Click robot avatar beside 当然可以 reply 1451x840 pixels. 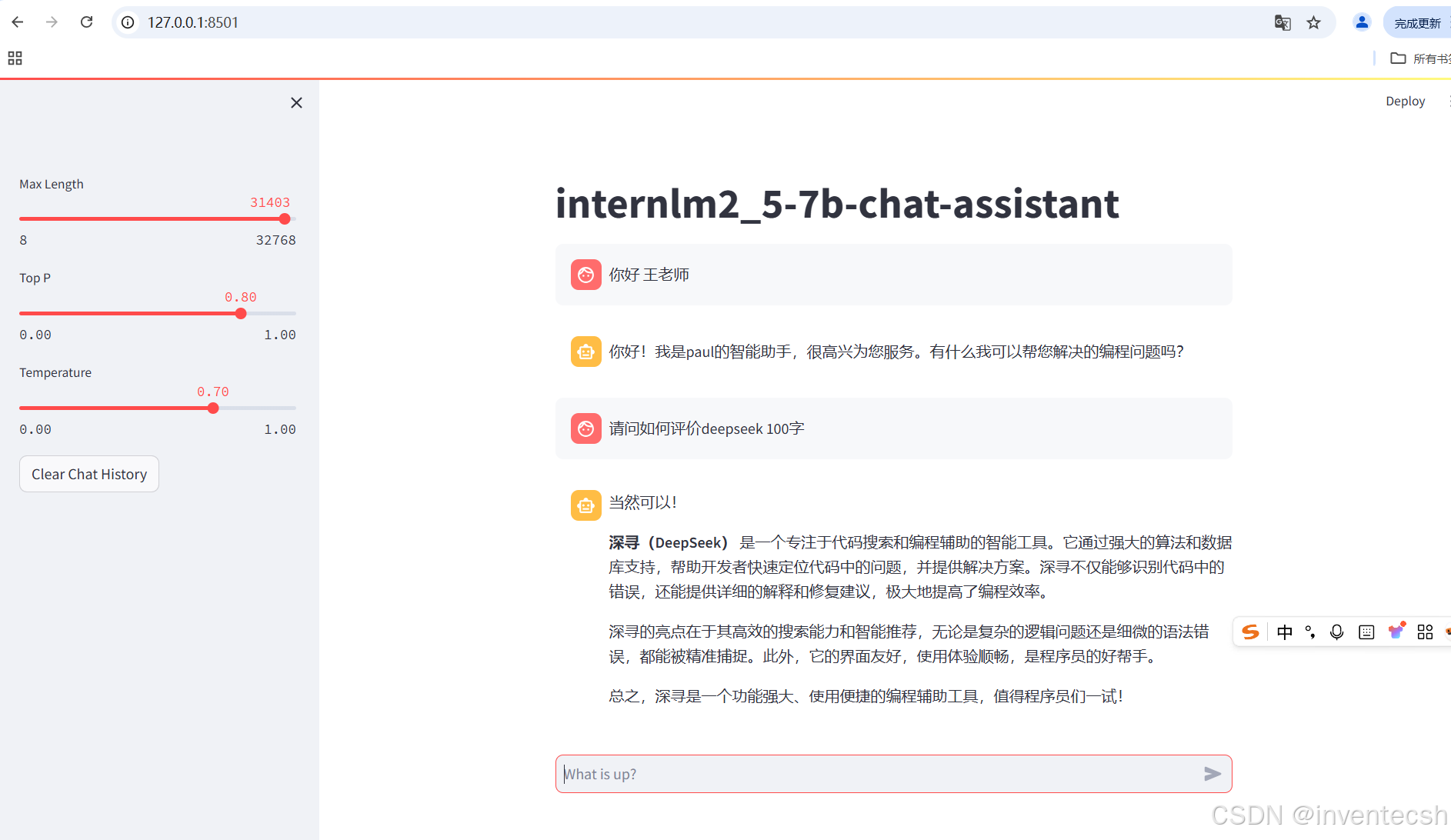586,505
